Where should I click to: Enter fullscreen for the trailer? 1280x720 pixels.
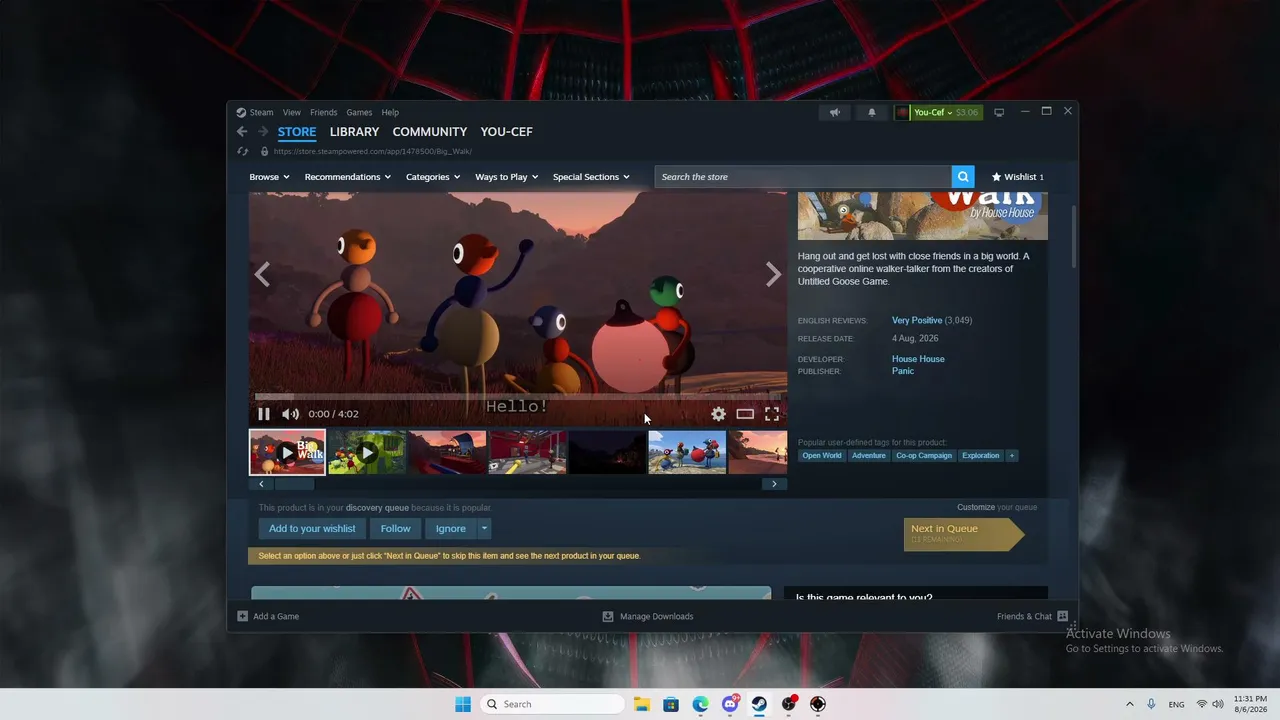(772, 414)
